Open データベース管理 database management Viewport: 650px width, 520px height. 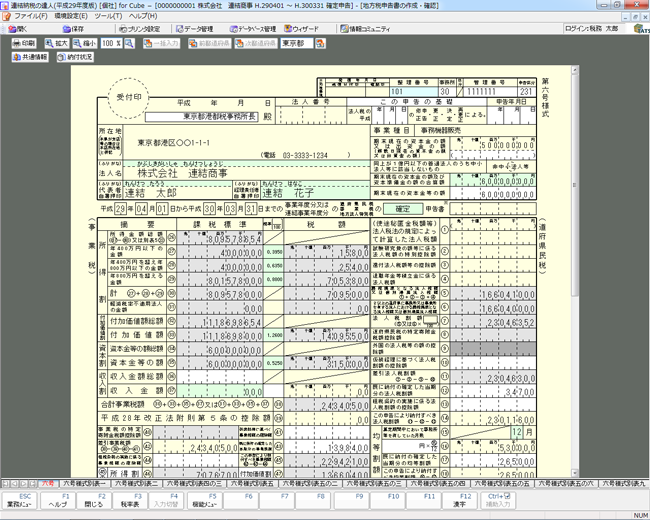(253, 29)
